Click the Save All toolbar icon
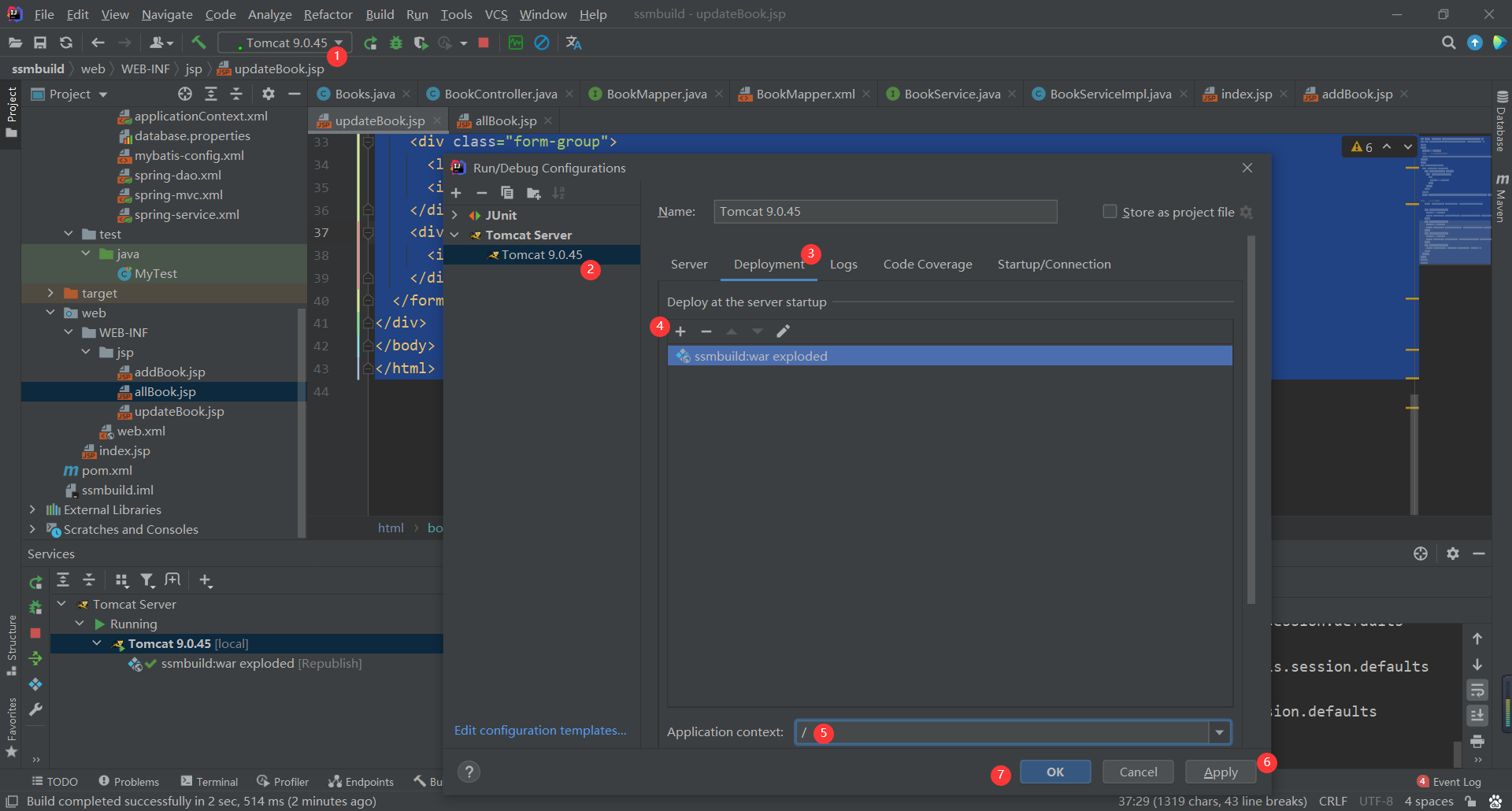 point(40,43)
